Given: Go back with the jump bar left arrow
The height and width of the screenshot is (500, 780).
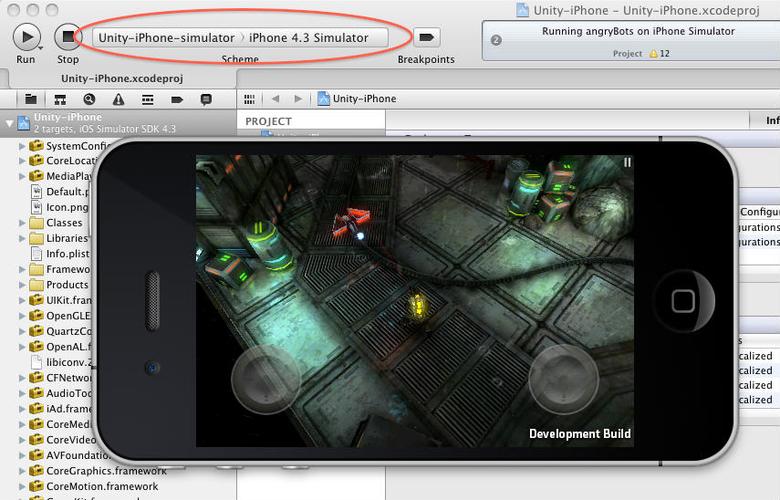Looking at the screenshot, I should [x=276, y=99].
